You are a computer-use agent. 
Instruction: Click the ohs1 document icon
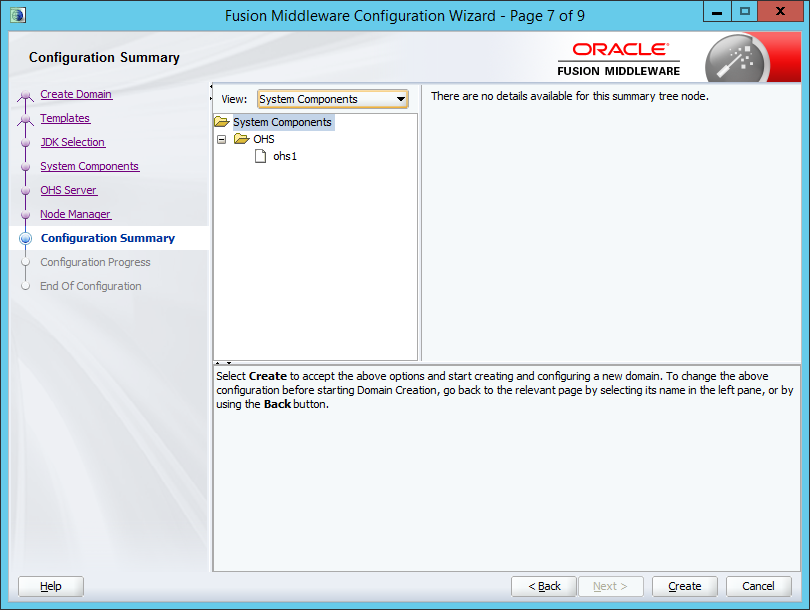tap(261, 156)
